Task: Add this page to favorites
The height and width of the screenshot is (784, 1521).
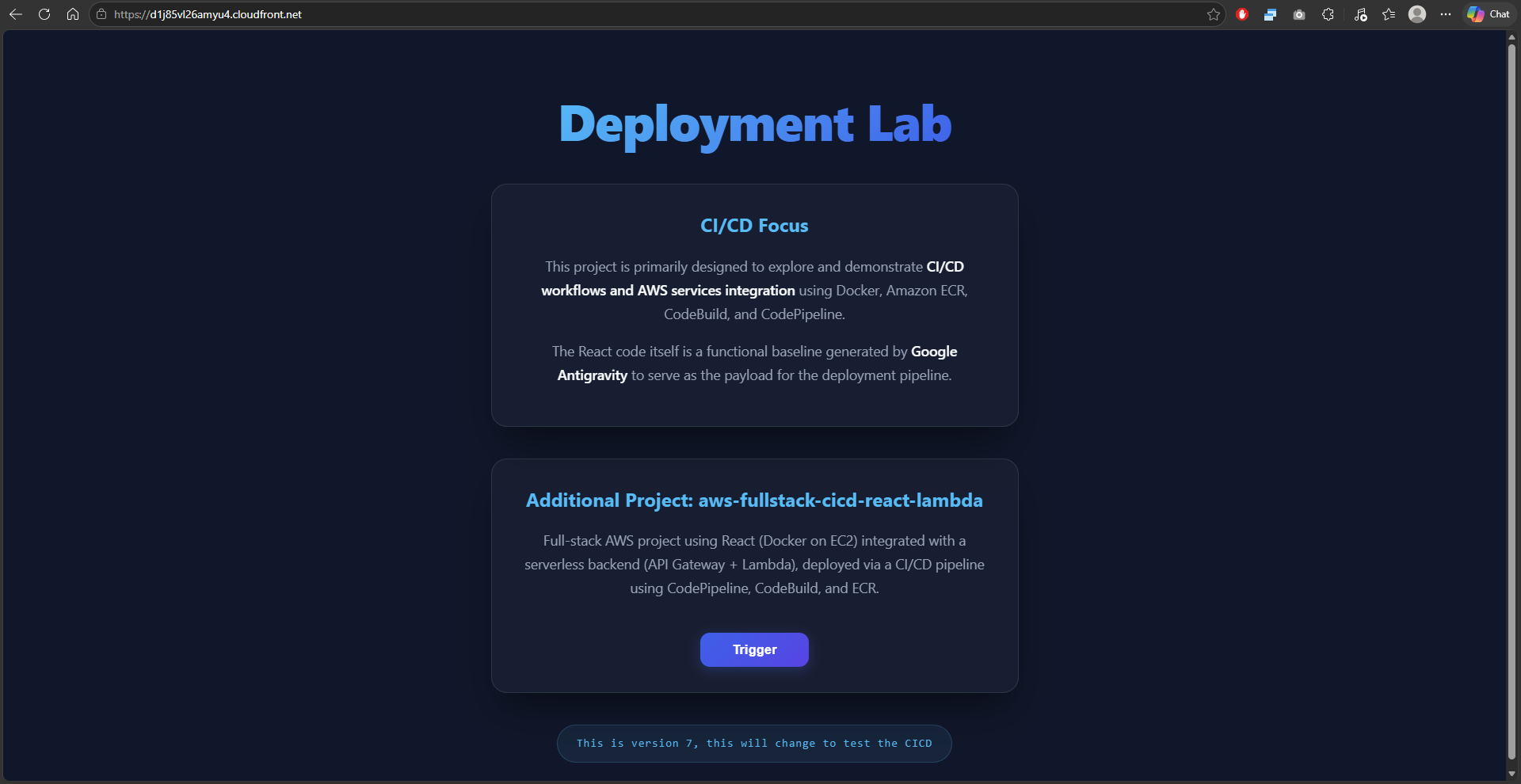Action: click(1213, 14)
